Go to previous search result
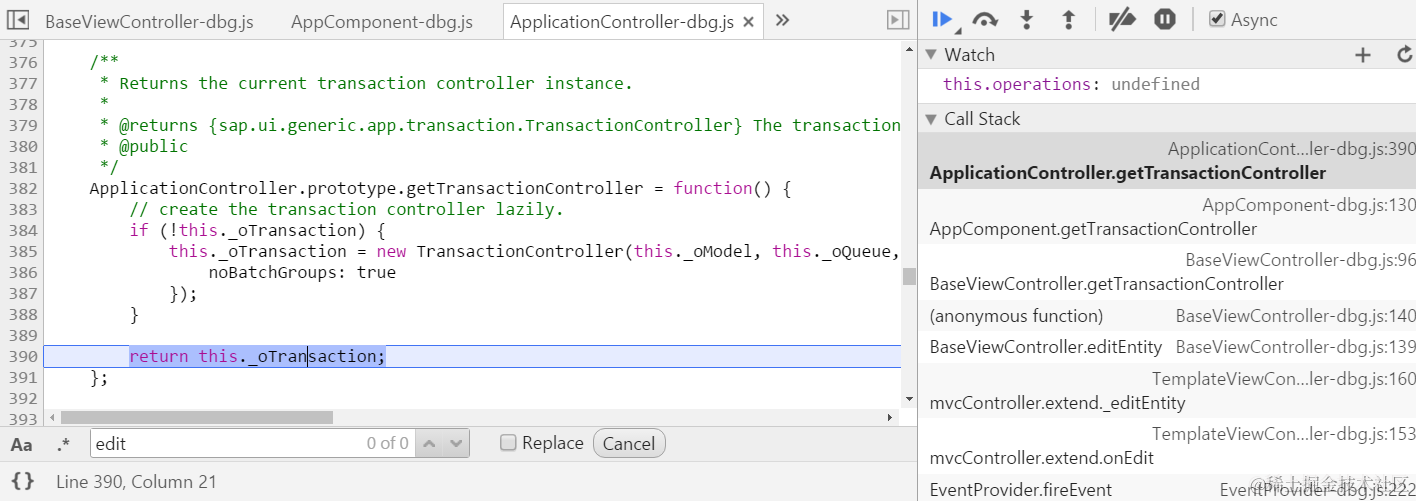The height and width of the screenshot is (501, 1416). click(428, 443)
